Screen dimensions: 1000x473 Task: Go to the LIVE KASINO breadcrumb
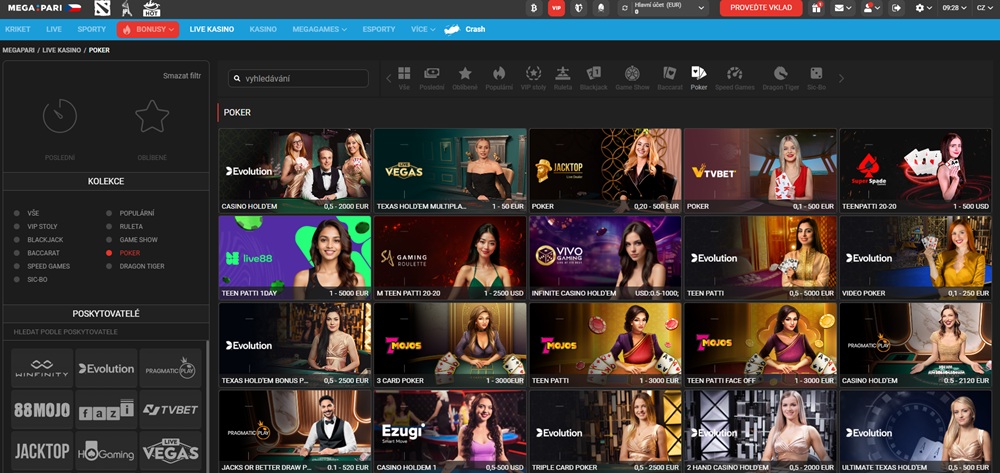[x=62, y=50]
